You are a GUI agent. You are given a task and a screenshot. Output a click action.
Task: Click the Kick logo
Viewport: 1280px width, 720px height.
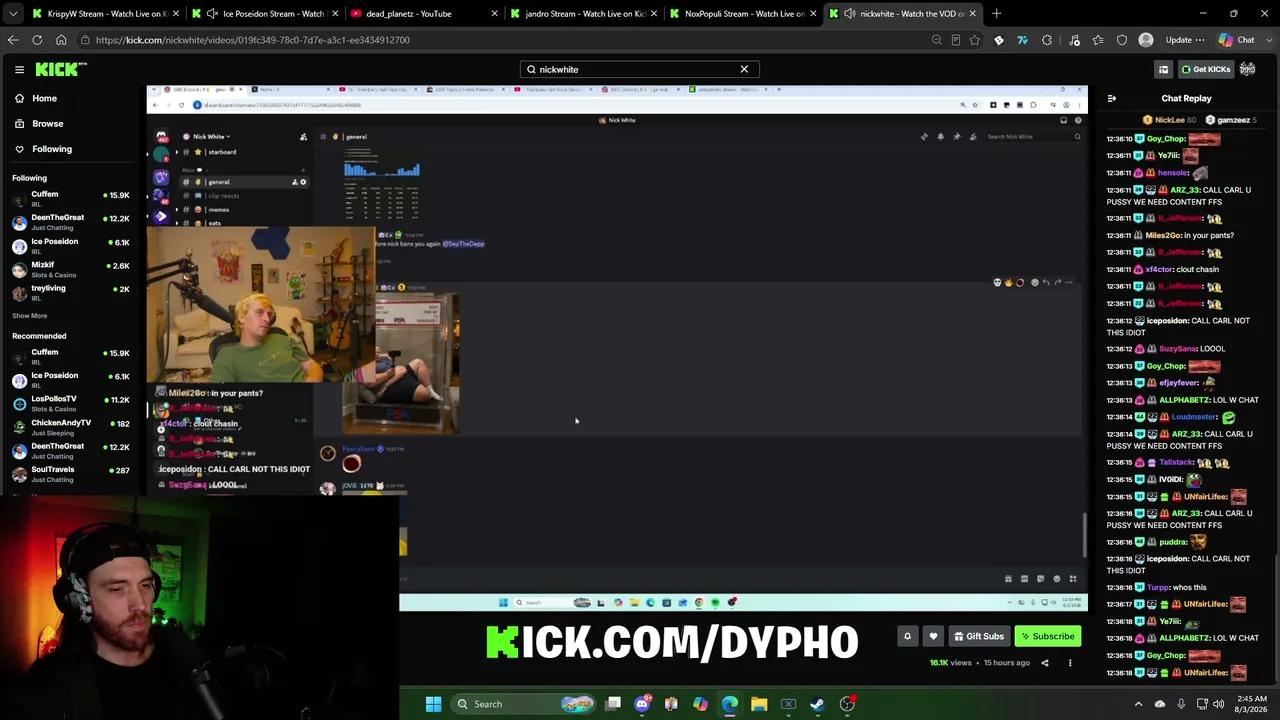tap(61, 69)
